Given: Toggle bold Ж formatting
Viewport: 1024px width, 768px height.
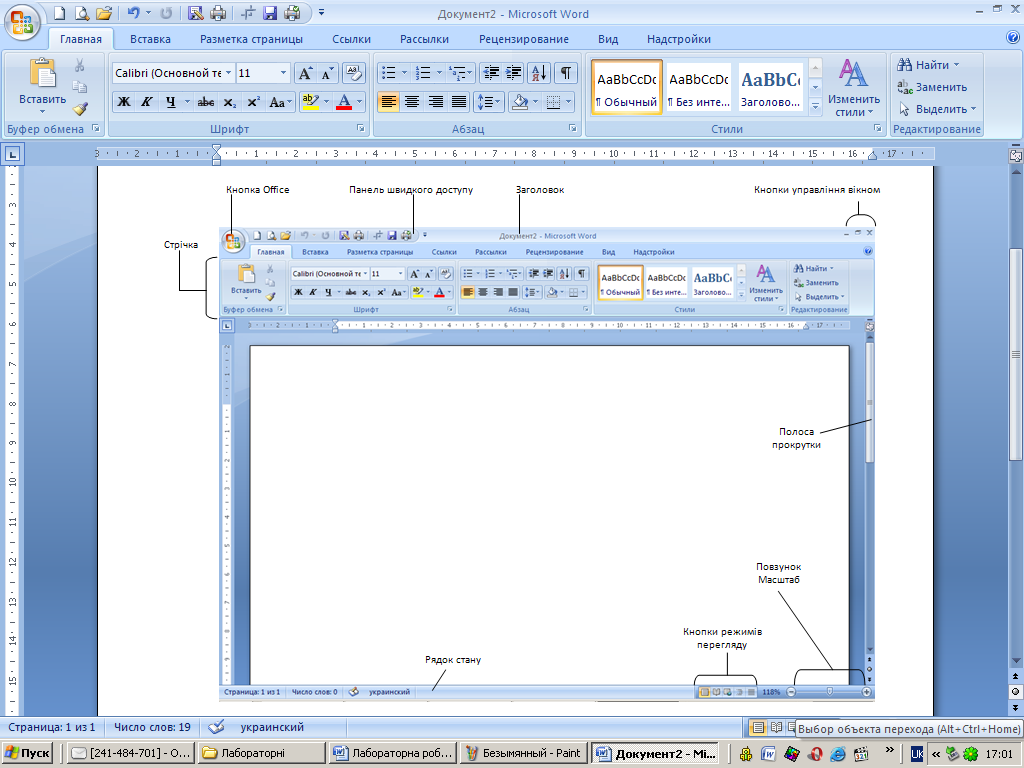Looking at the screenshot, I should 123,102.
